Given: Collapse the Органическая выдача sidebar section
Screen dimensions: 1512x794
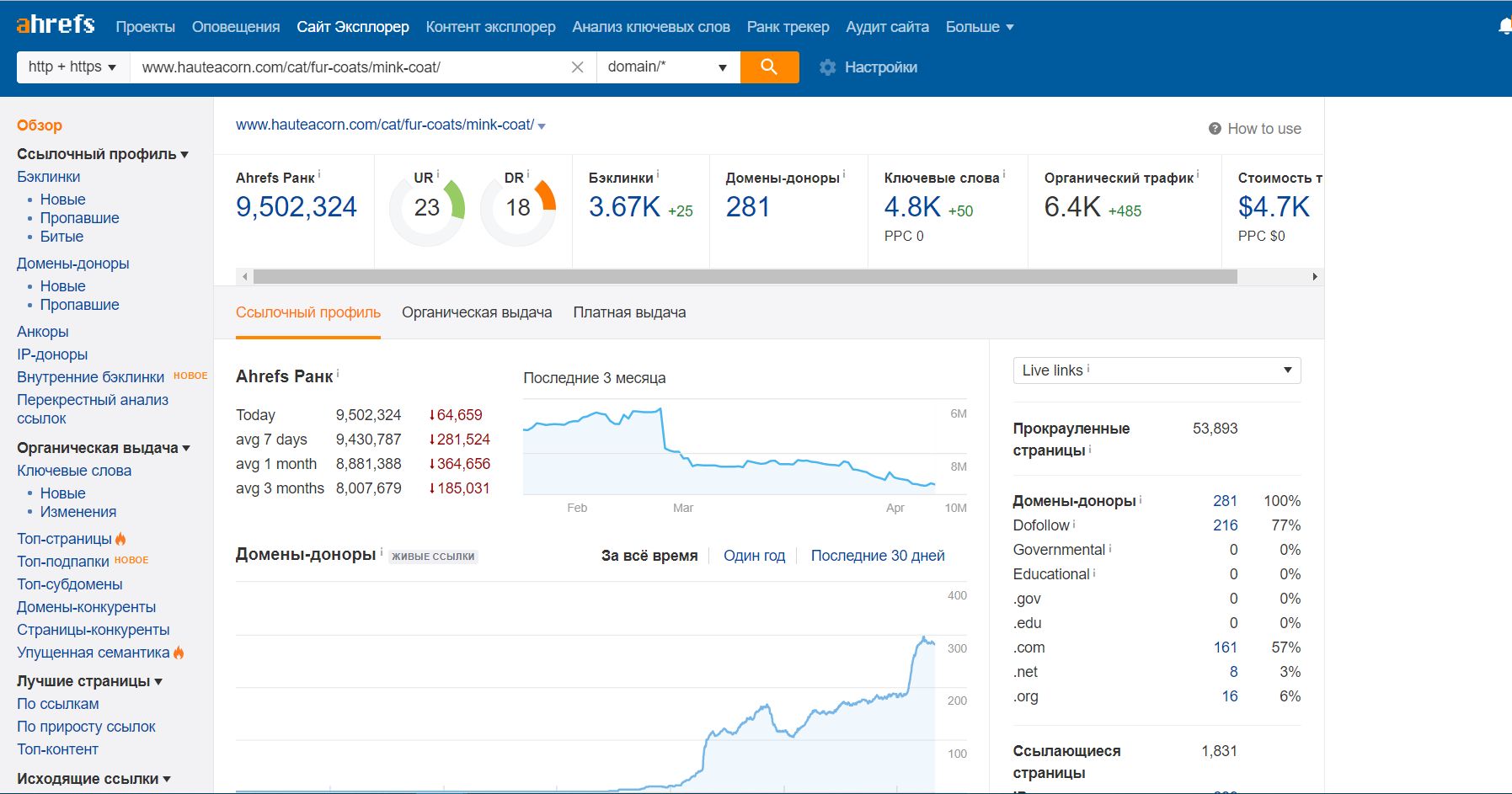Looking at the screenshot, I should point(104,448).
